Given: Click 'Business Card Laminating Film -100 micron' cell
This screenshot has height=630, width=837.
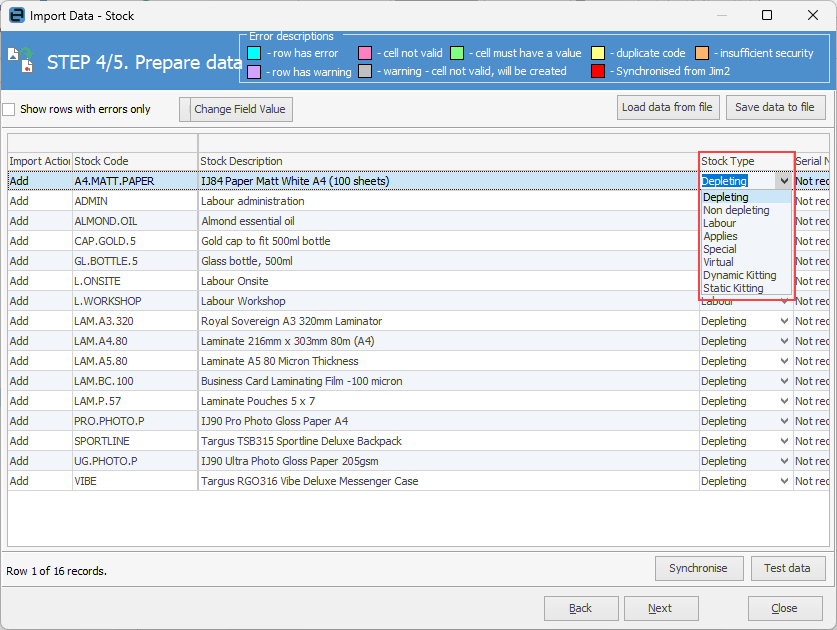Looking at the screenshot, I should click(x=448, y=381).
